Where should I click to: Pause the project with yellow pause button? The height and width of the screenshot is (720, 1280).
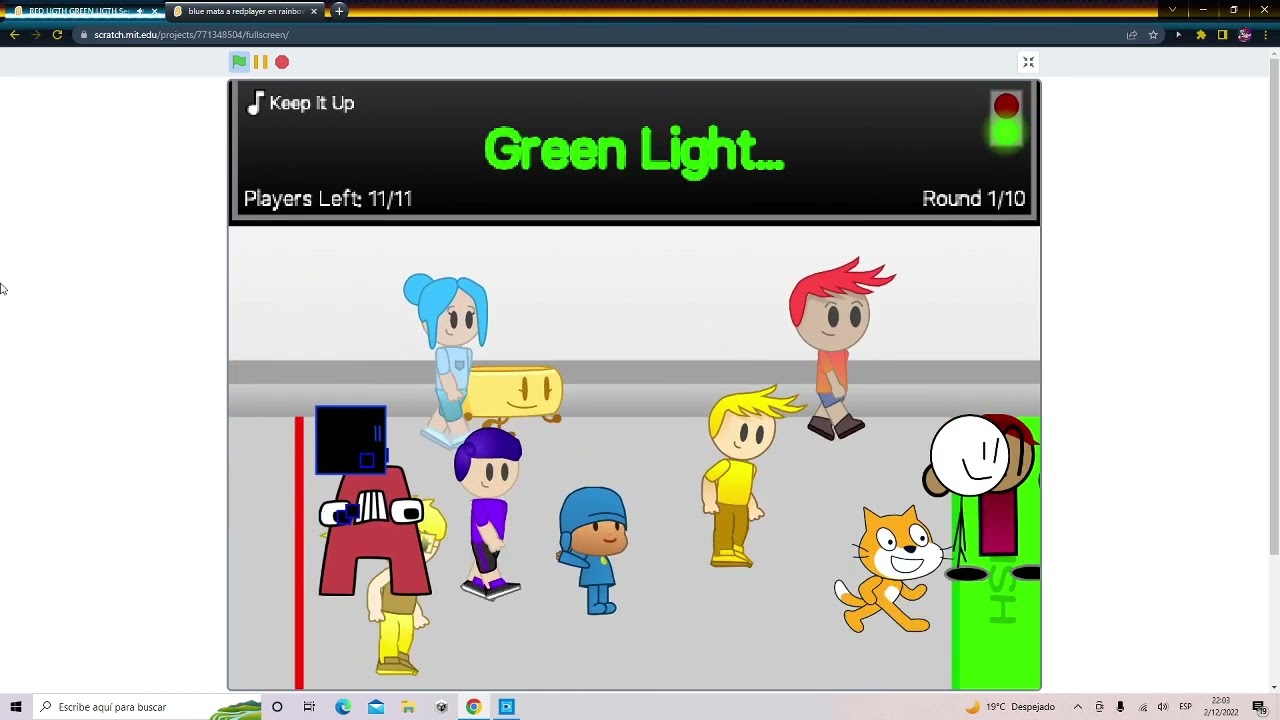[260, 62]
